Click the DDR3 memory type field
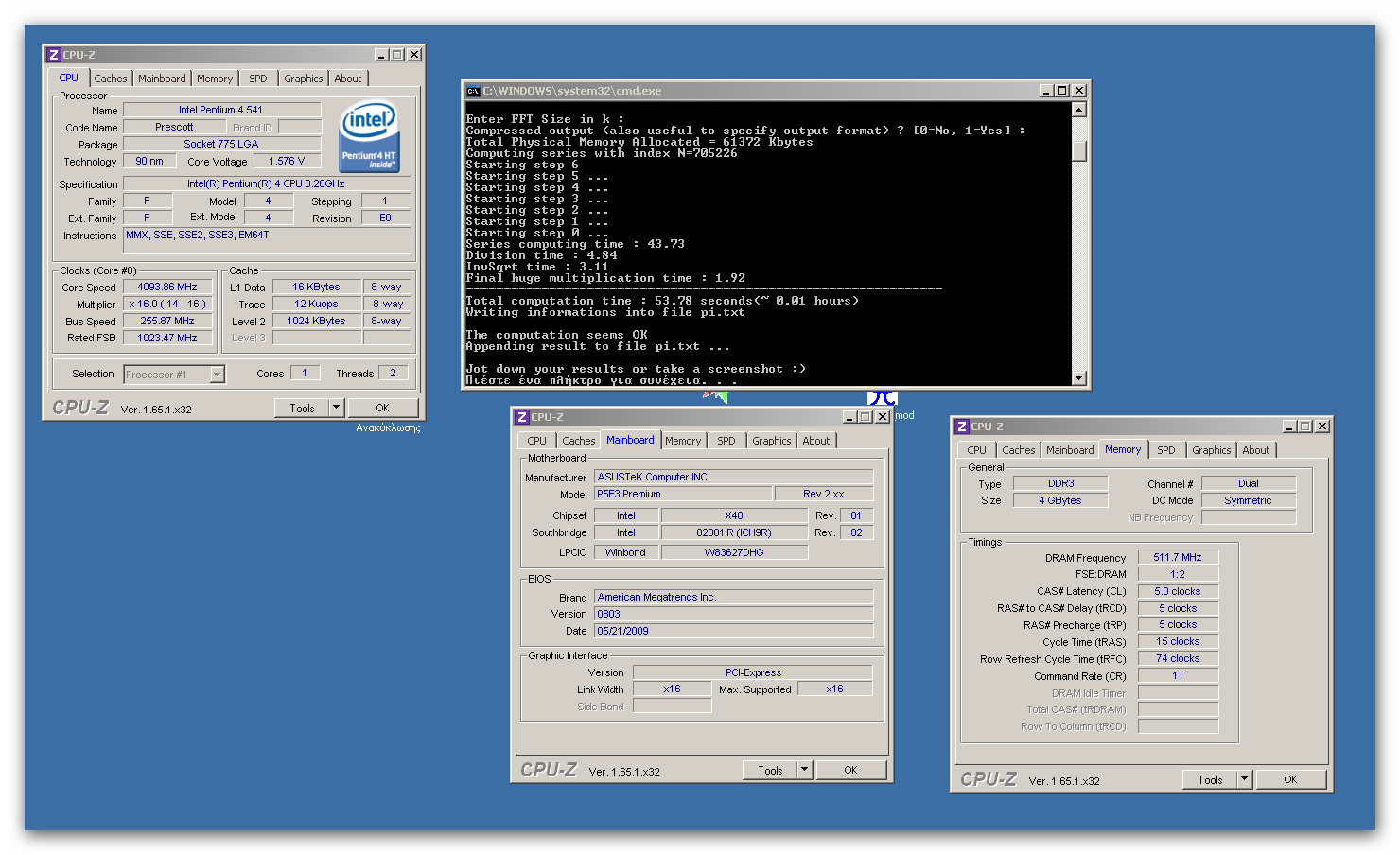 pyautogui.click(x=1060, y=483)
